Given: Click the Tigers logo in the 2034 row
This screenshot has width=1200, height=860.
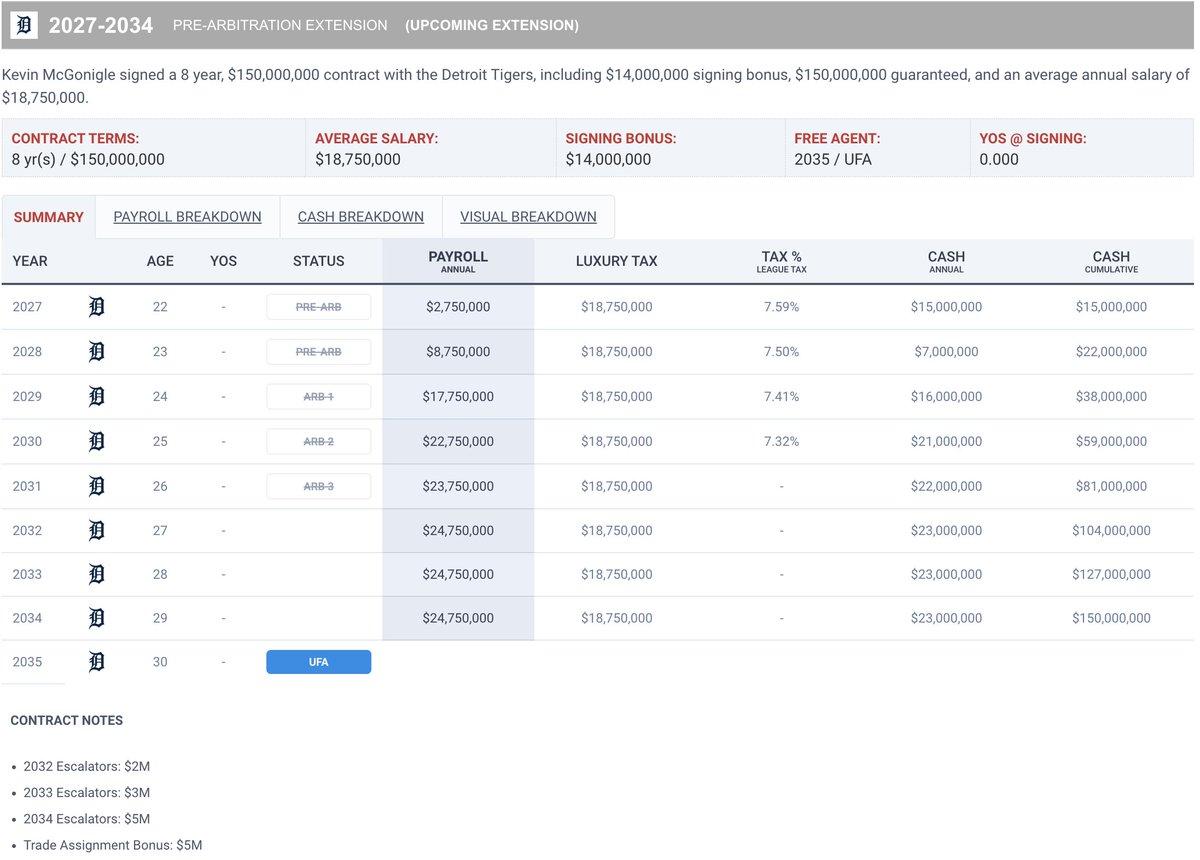Looking at the screenshot, I should point(96,618).
